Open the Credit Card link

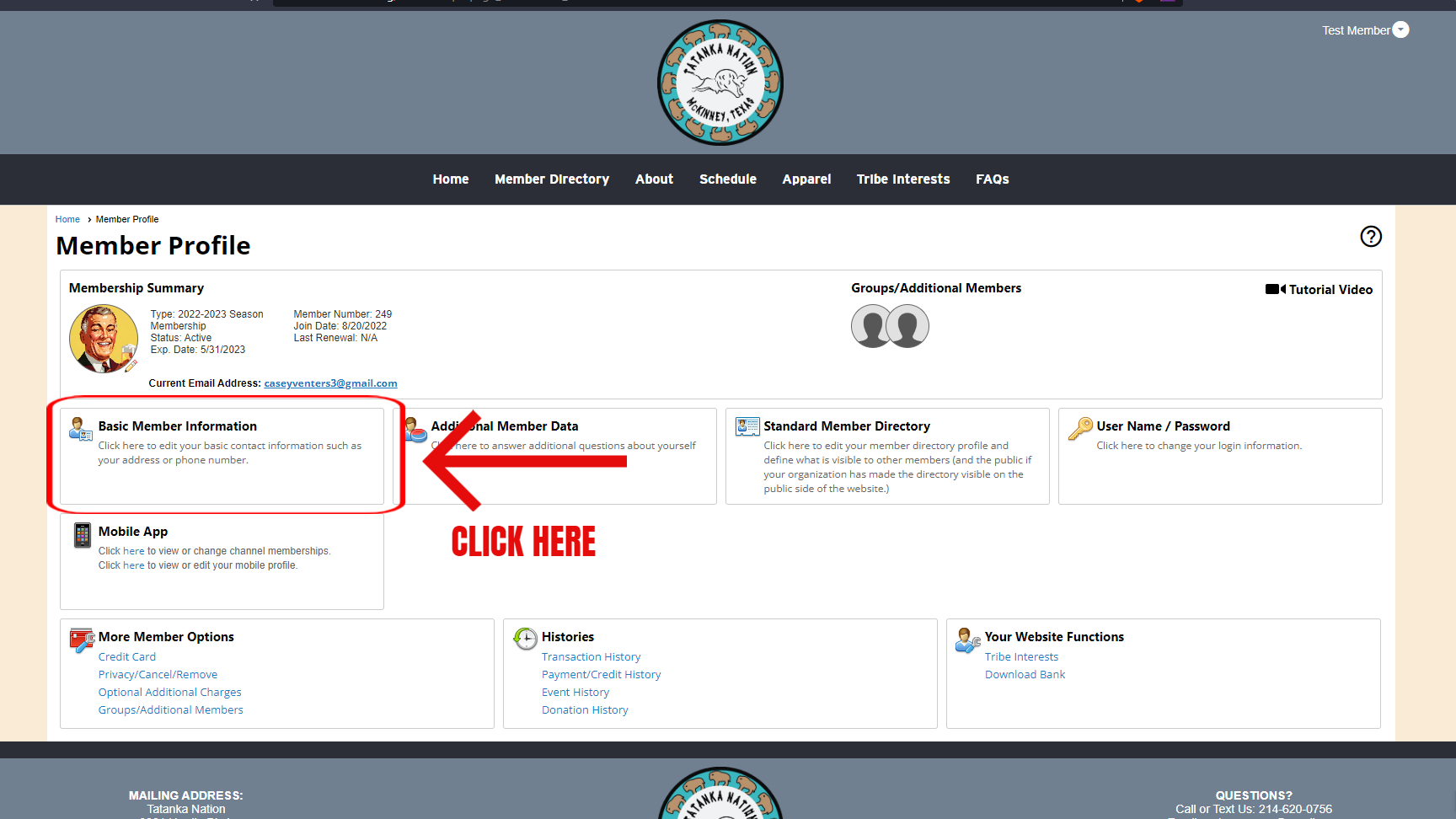127,657
